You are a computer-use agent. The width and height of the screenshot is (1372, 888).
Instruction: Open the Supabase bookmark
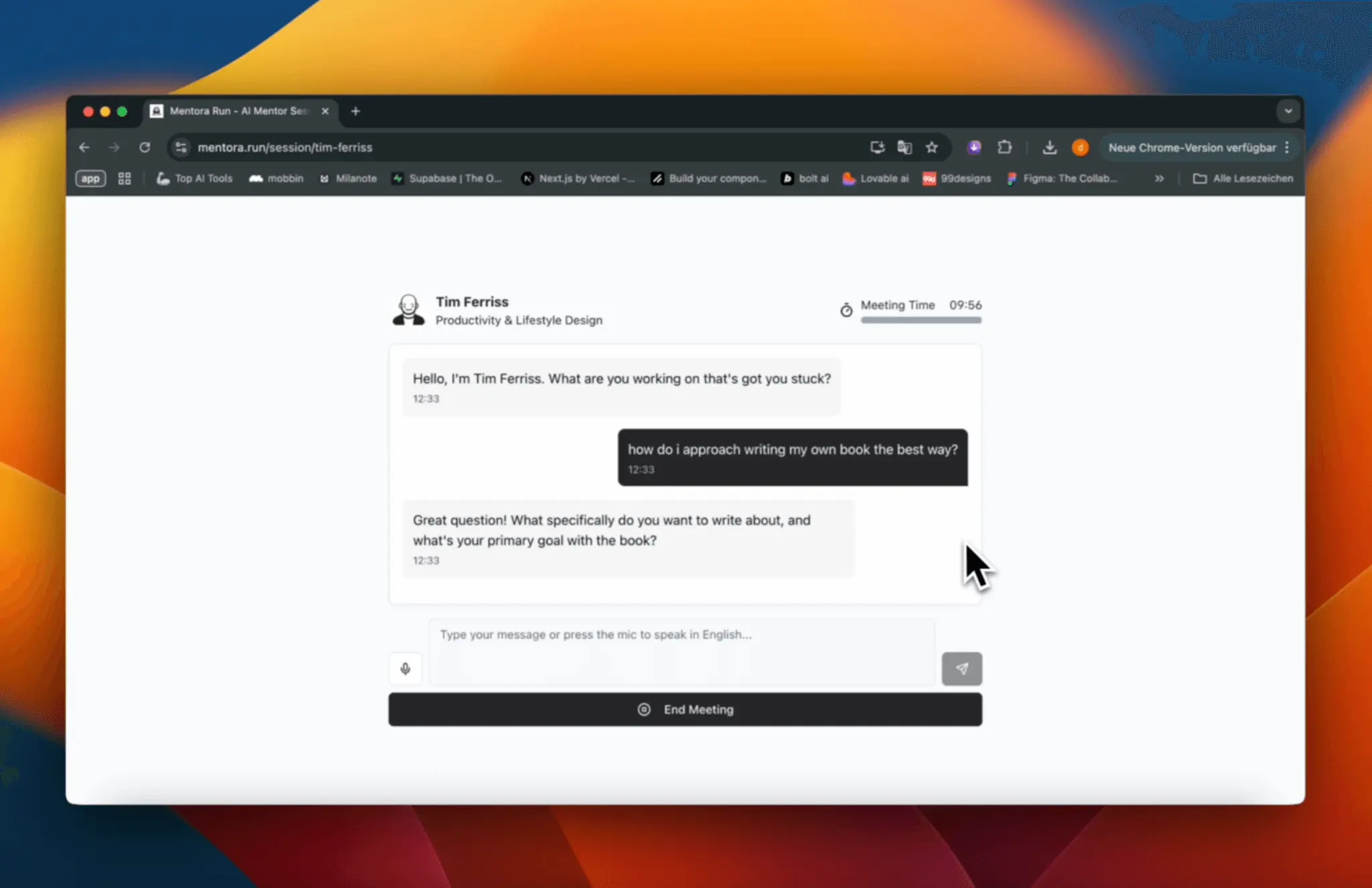[447, 178]
